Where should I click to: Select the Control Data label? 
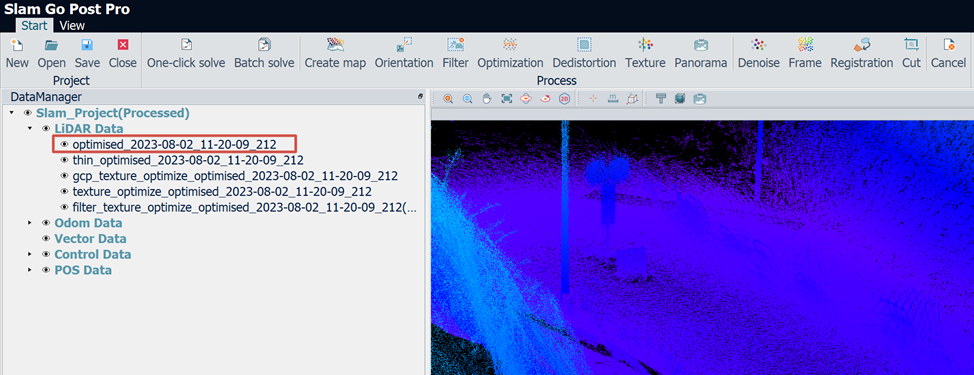pos(93,255)
